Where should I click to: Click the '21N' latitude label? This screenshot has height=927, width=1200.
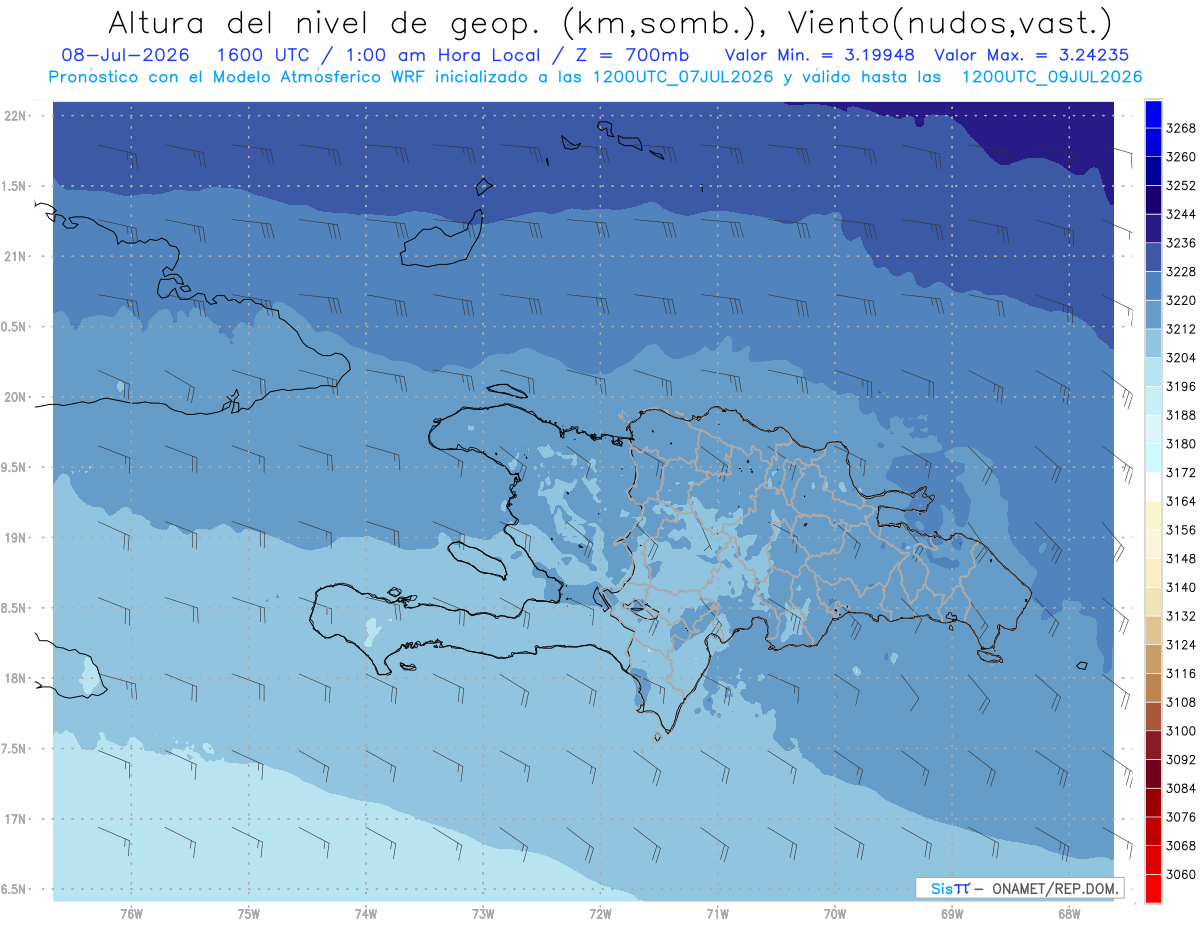[x=16, y=256]
